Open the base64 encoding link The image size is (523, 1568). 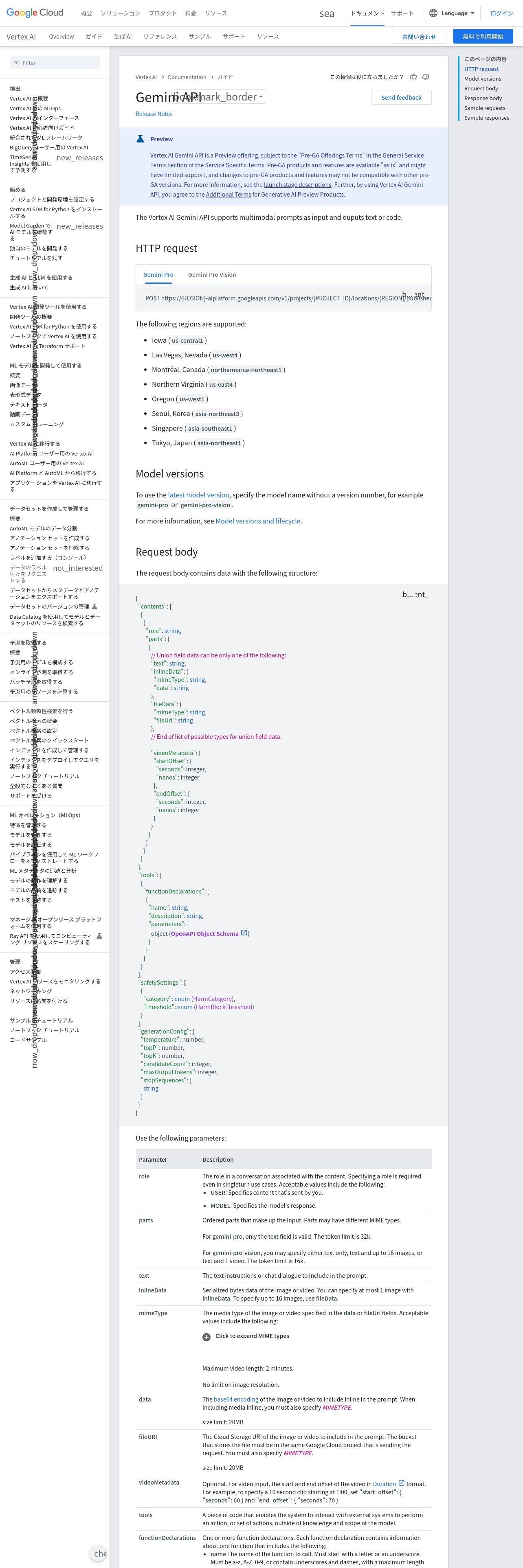pyautogui.click(x=236, y=1399)
